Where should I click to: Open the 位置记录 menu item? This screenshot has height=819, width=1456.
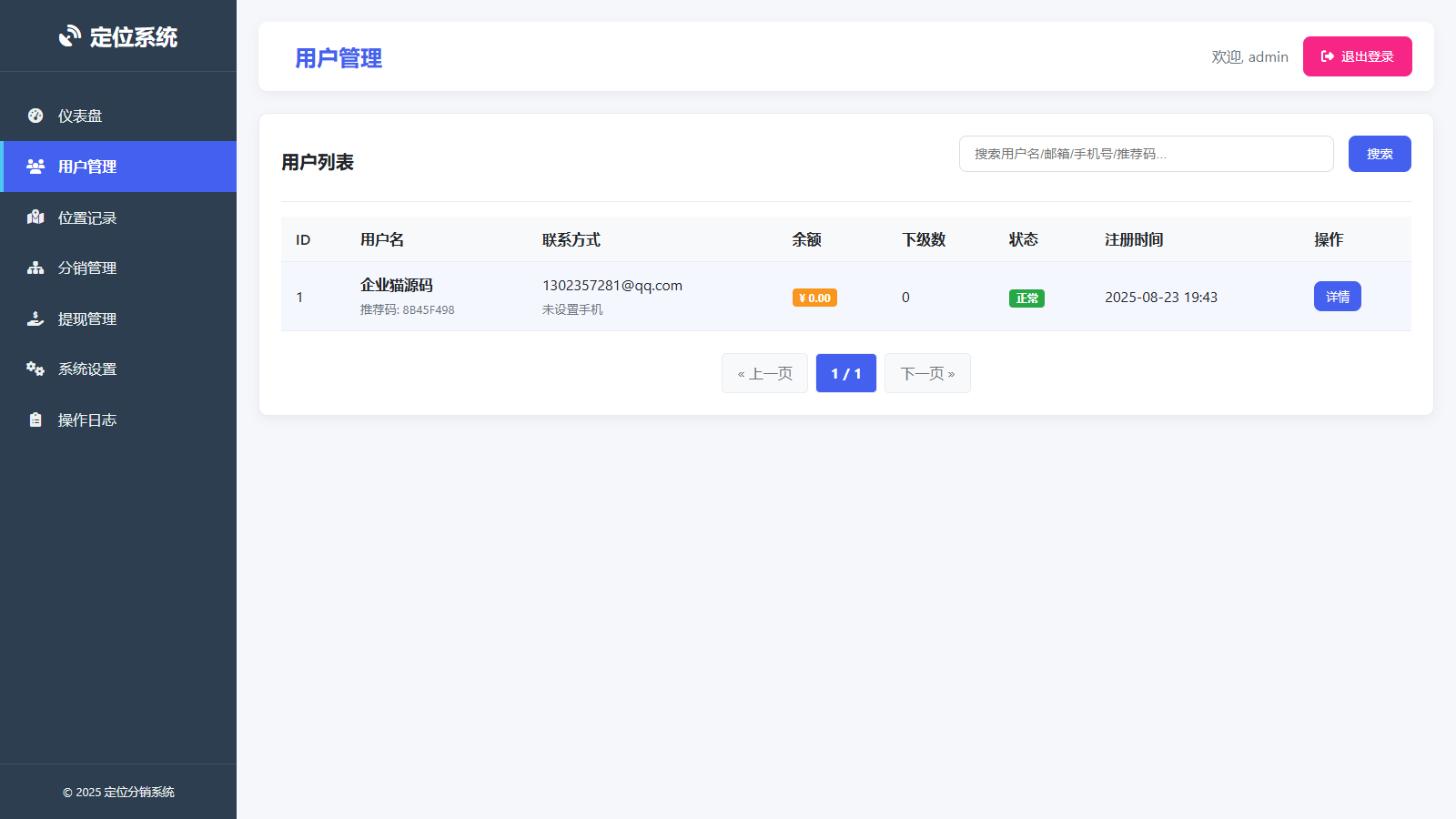click(87, 217)
